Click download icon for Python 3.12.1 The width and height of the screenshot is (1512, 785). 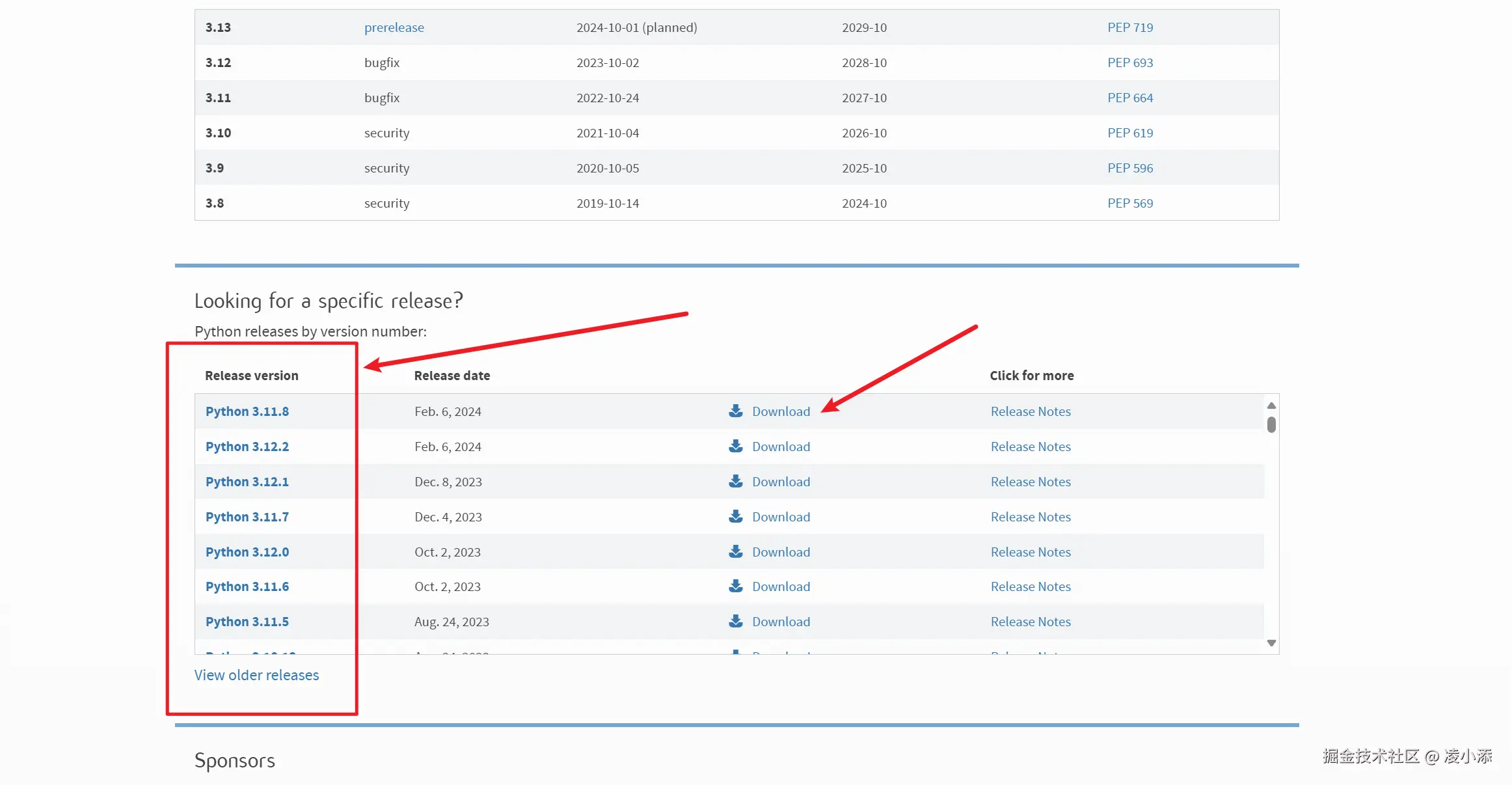click(735, 481)
